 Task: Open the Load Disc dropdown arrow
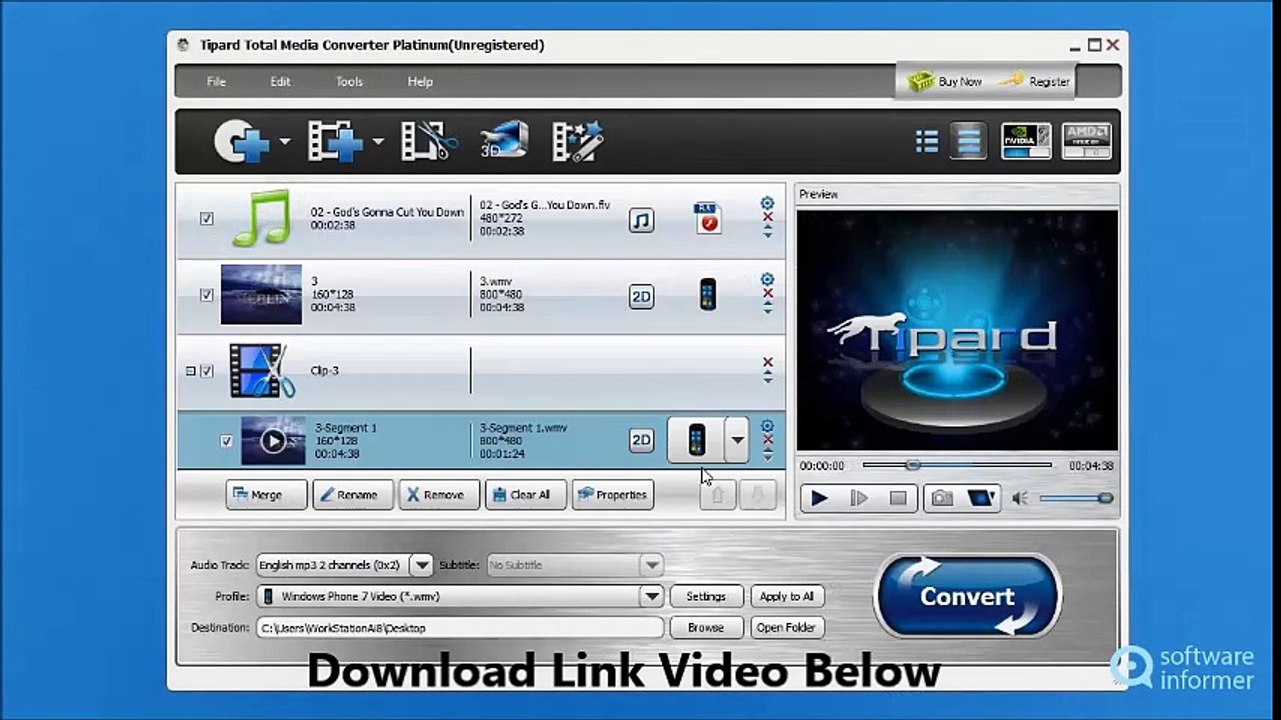tap(284, 142)
